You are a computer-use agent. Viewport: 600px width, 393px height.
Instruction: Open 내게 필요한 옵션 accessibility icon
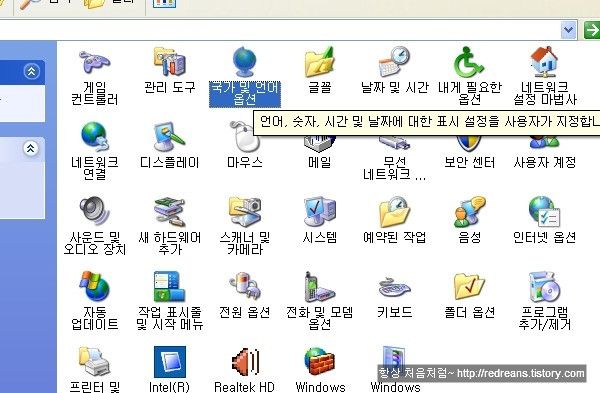[469, 62]
